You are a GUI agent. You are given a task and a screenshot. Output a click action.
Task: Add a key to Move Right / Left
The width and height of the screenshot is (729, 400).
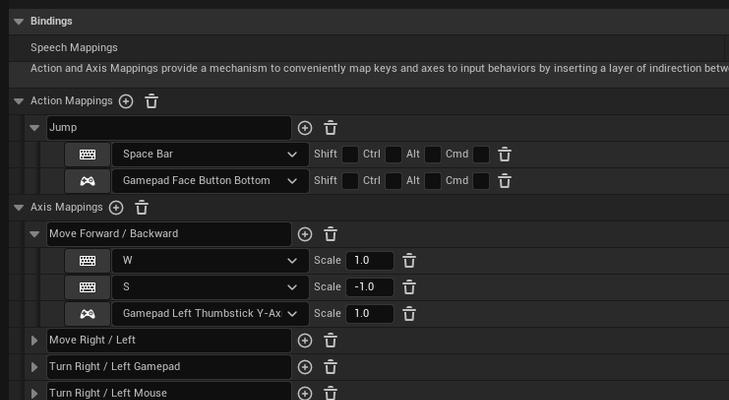coord(305,340)
